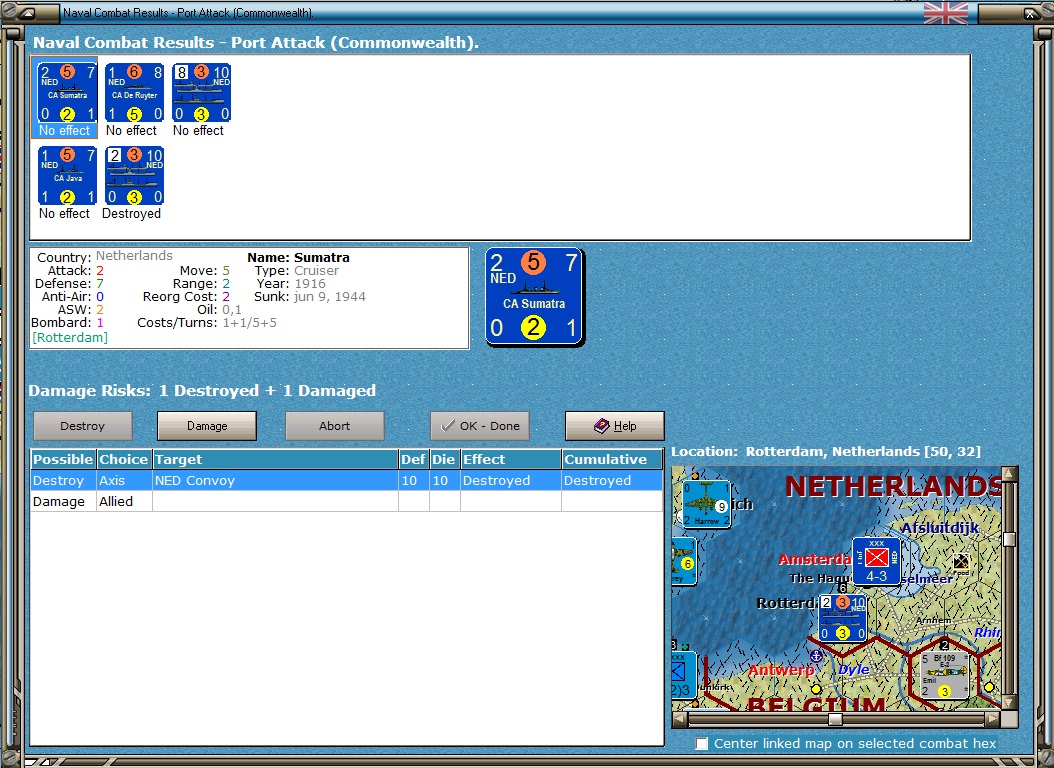Select the Damage Allied table row
The image size is (1054, 768).
(x=347, y=501)
